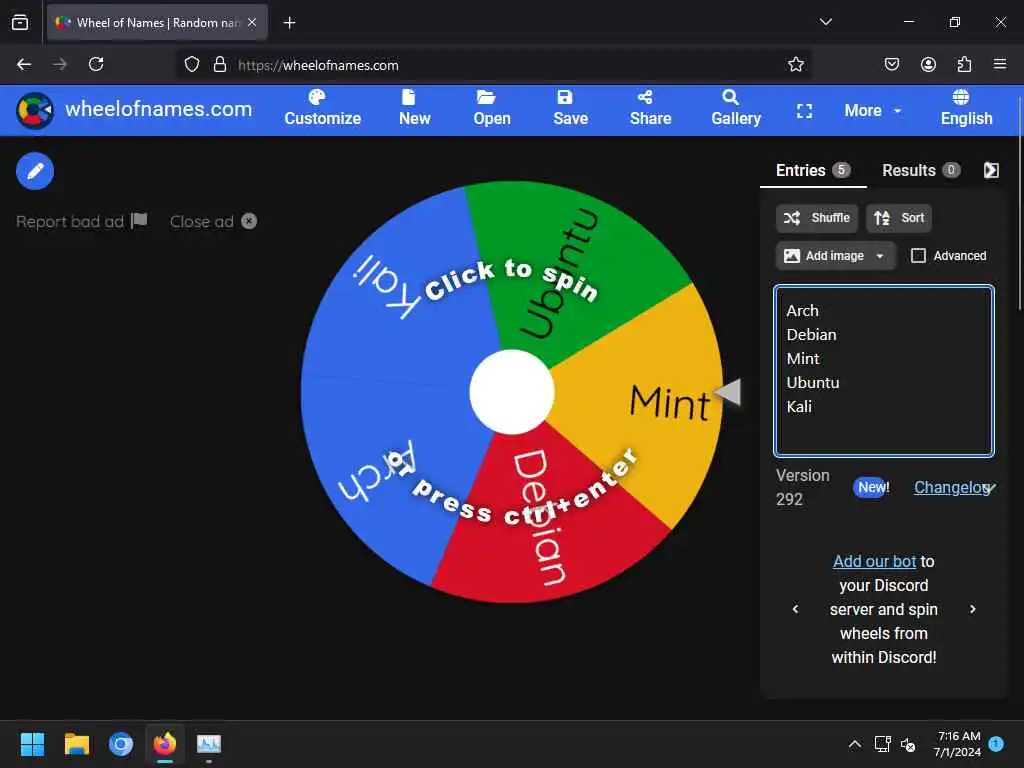
Task: Open taskbar clock and date
Action: (957, 744)
